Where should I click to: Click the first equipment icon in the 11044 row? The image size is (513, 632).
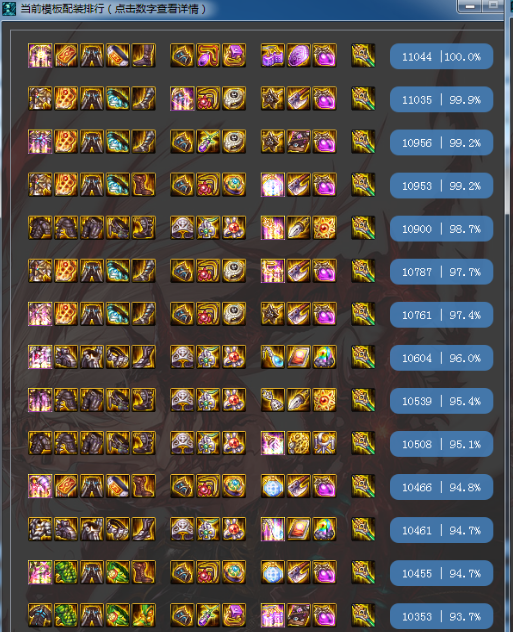[x=40, y=56]
